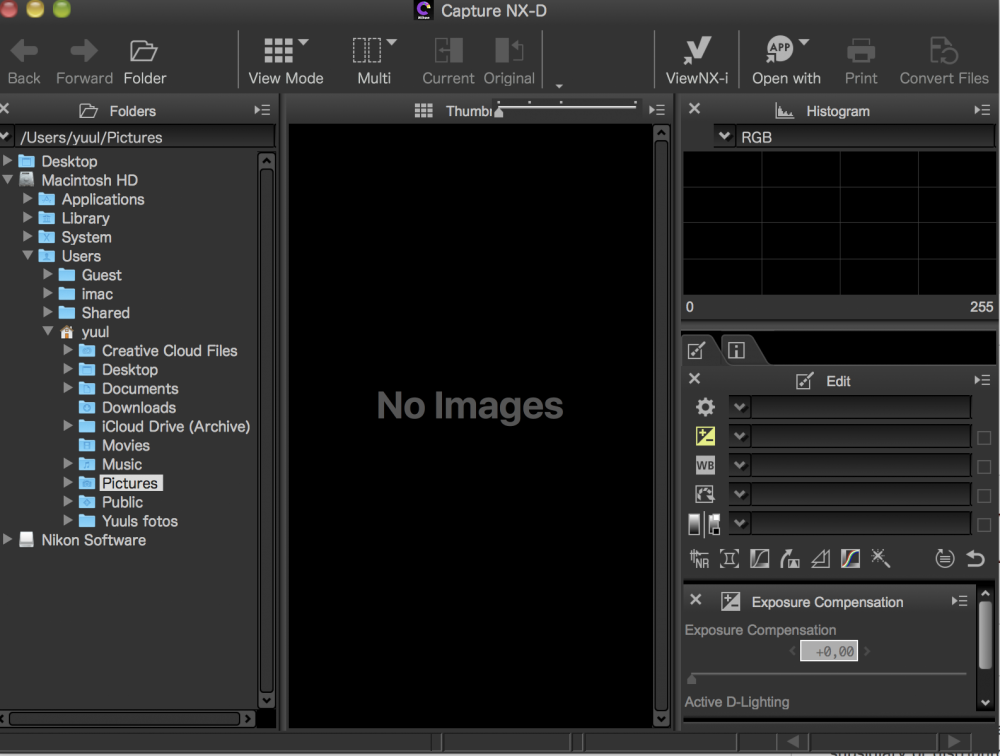
Task: Click the +0,00 exposure value field
Action: pos(829,651)
